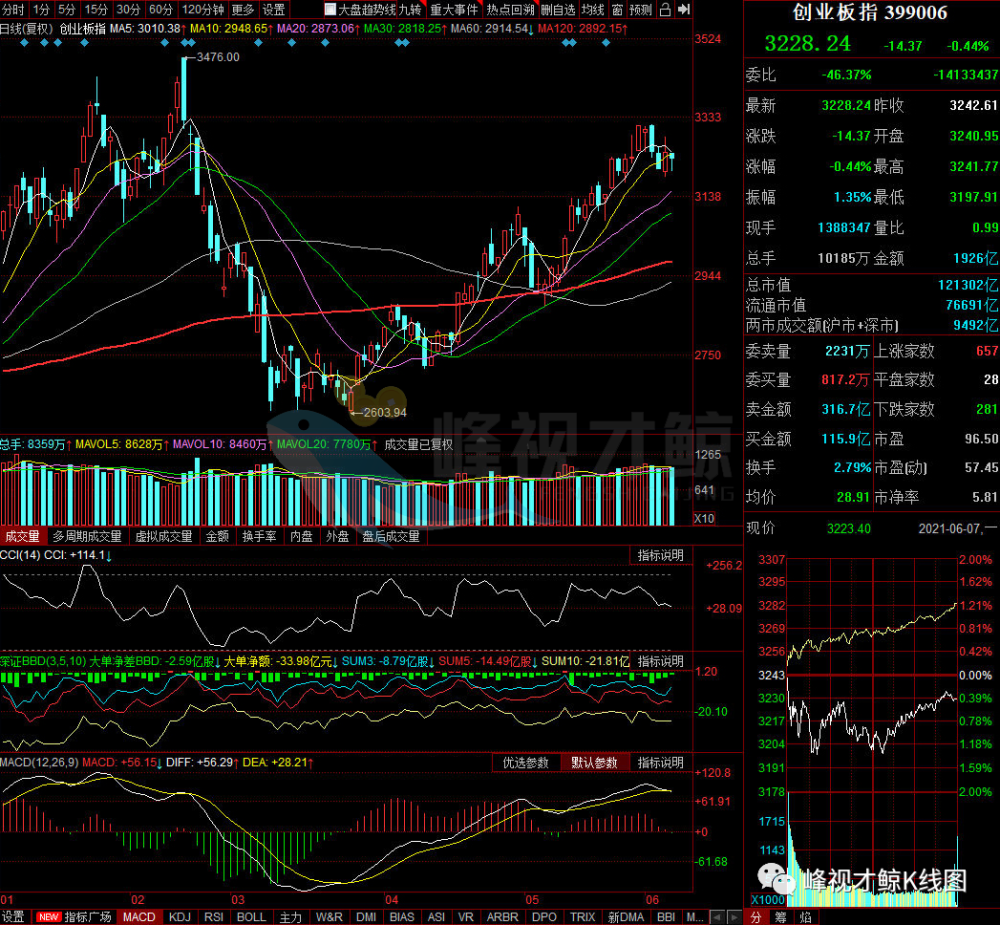The image size is (1000, 925).
Task: Select the TRIX indicator tab
Action: coord(582,917)
